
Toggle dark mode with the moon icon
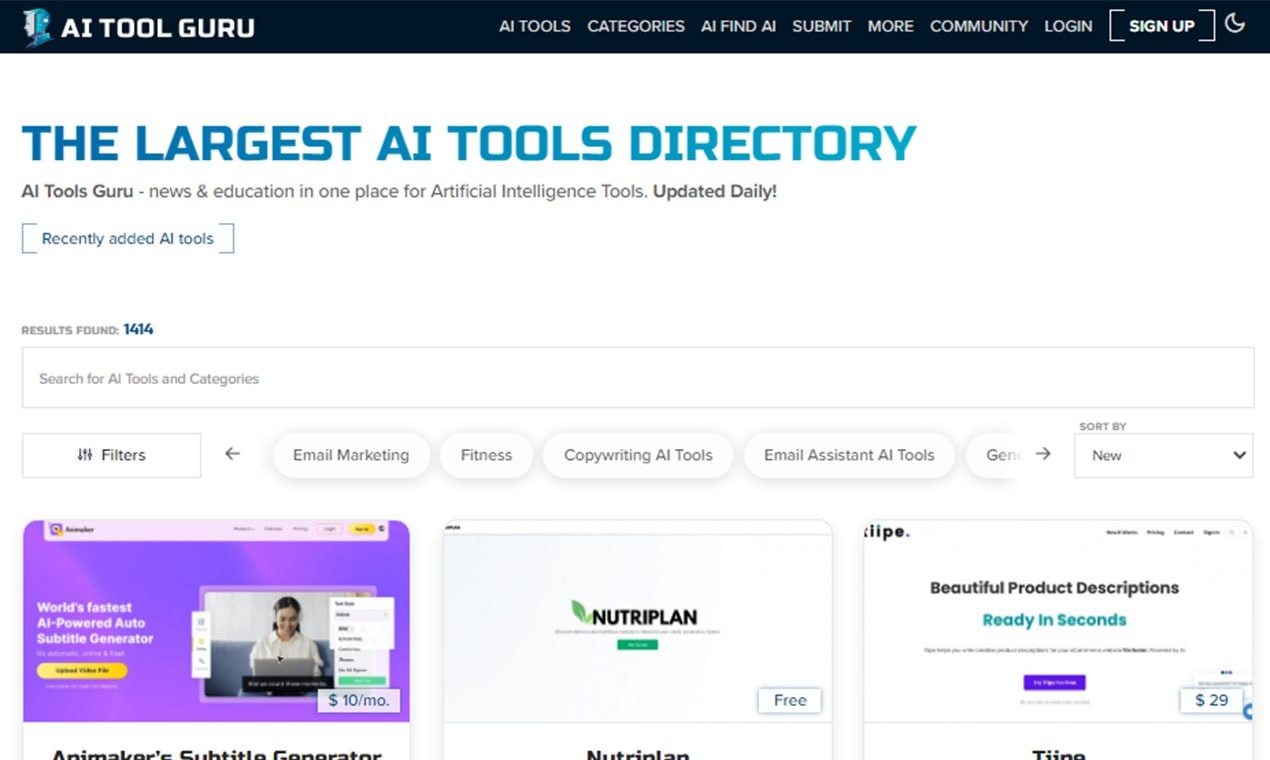(x=1235, y=23)
